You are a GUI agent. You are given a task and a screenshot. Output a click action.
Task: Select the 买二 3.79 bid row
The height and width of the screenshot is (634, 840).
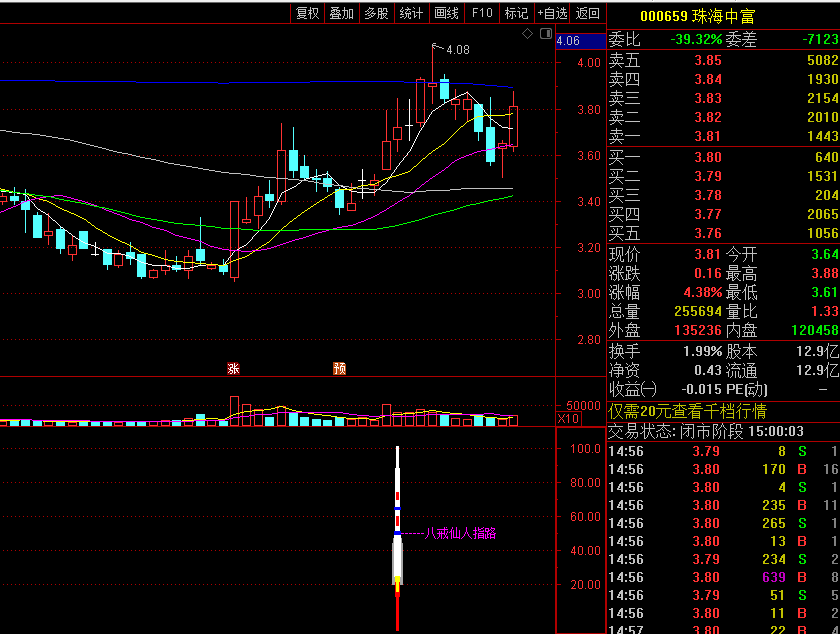[x=723, y=176]
